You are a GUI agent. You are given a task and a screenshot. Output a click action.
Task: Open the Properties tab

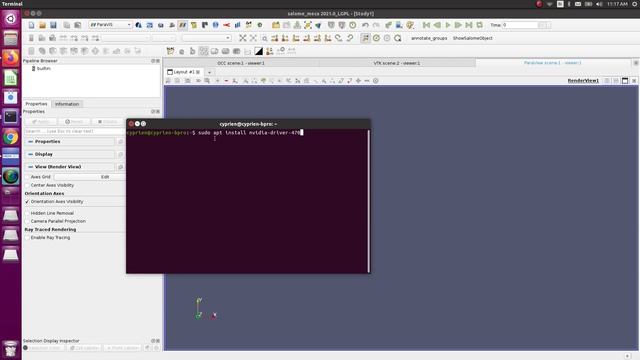[36, 104]
